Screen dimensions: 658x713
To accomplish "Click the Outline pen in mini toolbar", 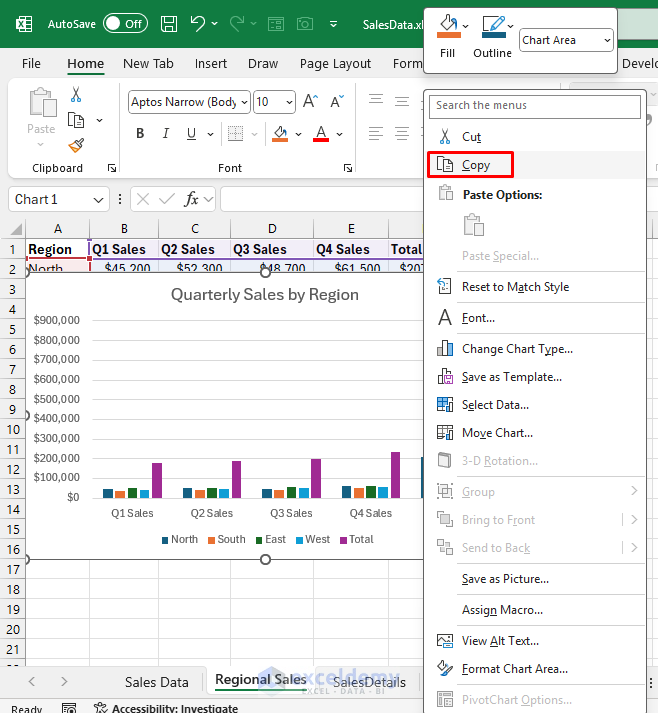I will click(490, 28).
